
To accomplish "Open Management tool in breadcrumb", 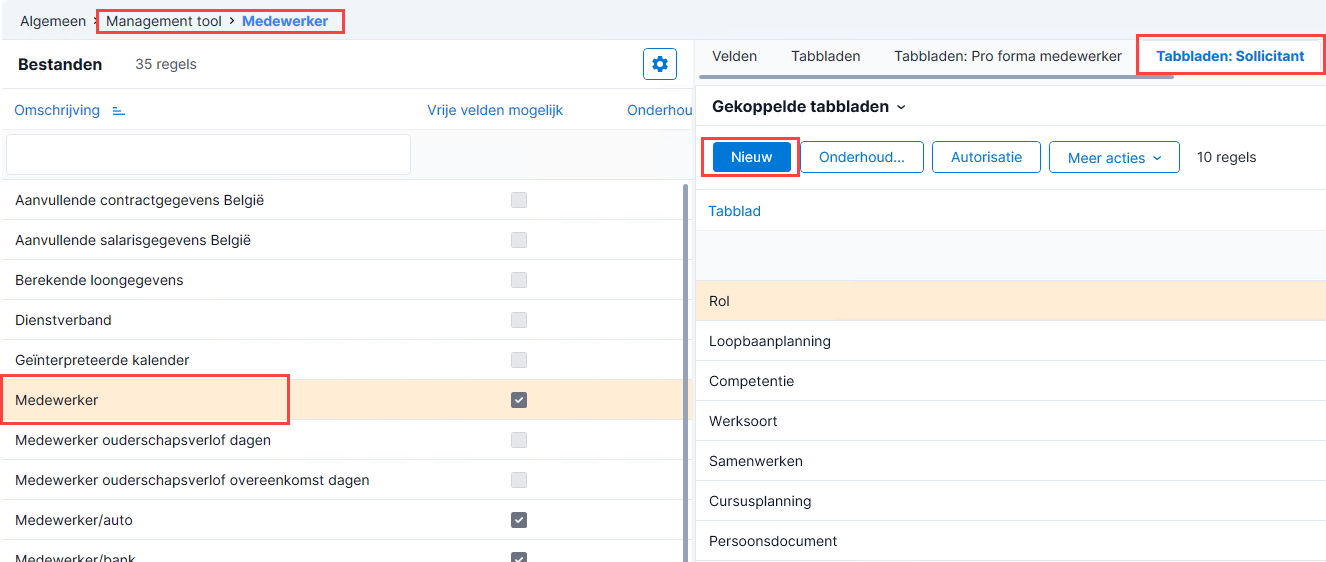I will point(164,21).
